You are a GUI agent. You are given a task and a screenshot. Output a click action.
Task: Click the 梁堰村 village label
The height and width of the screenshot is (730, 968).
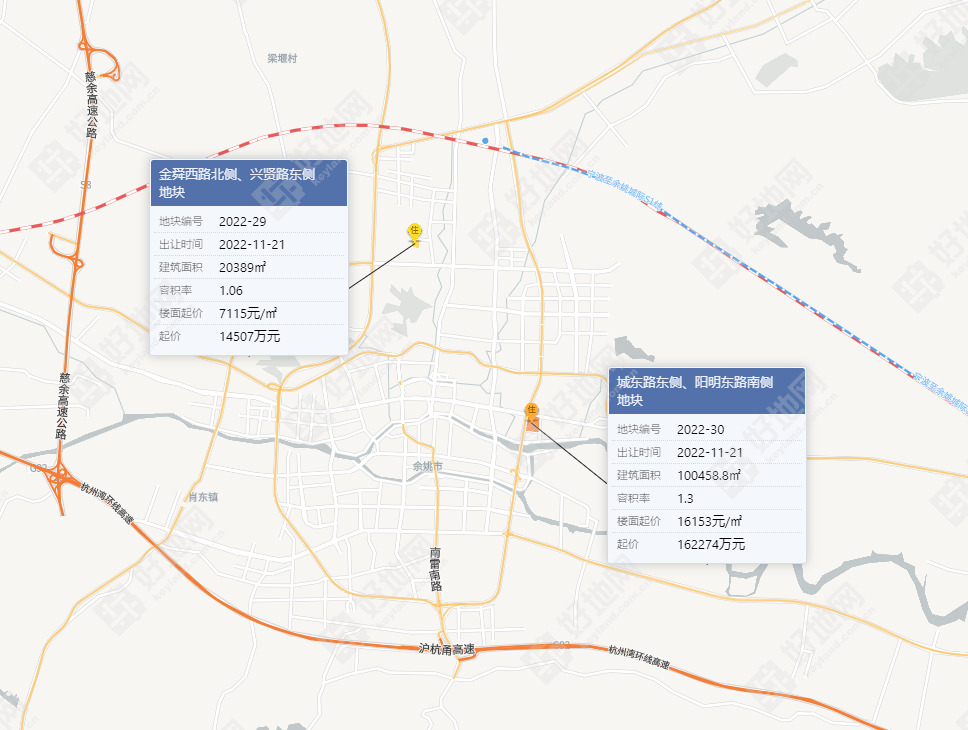pos(282,59)
